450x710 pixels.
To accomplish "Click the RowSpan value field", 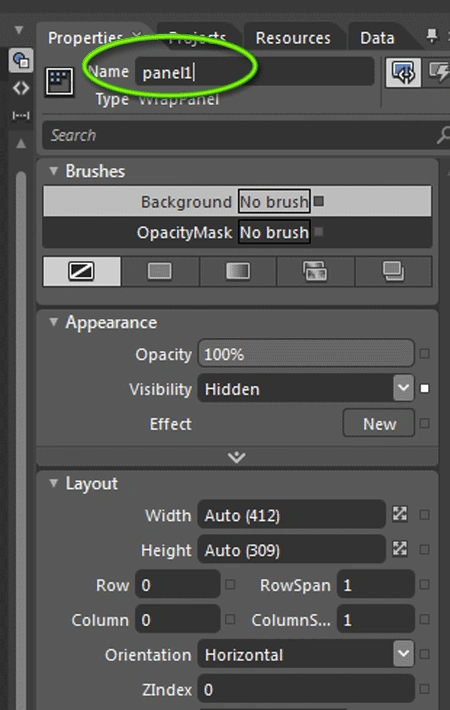I will click(x=376, y=585).
